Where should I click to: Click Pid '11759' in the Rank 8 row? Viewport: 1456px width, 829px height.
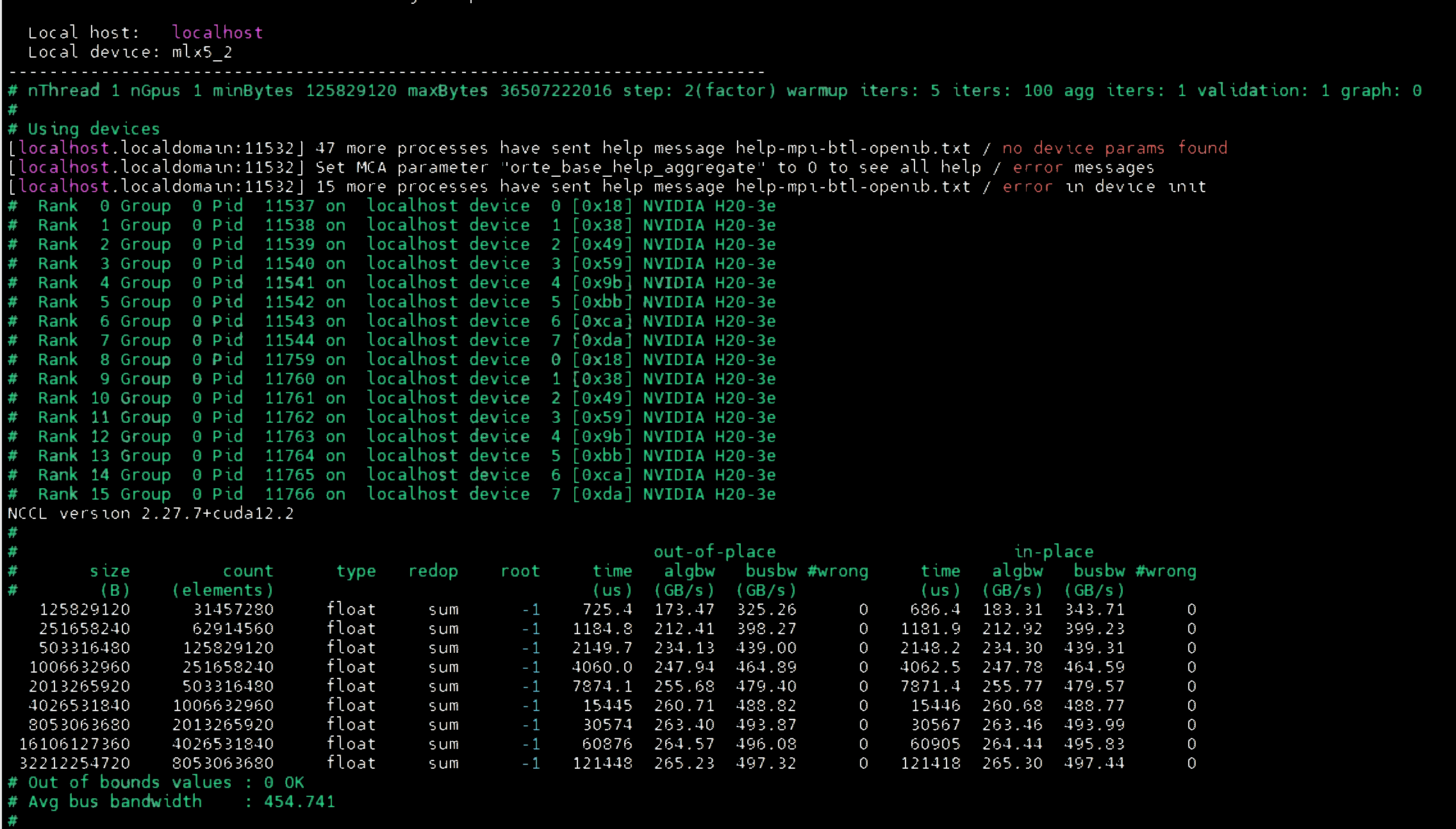coord(290,359)
